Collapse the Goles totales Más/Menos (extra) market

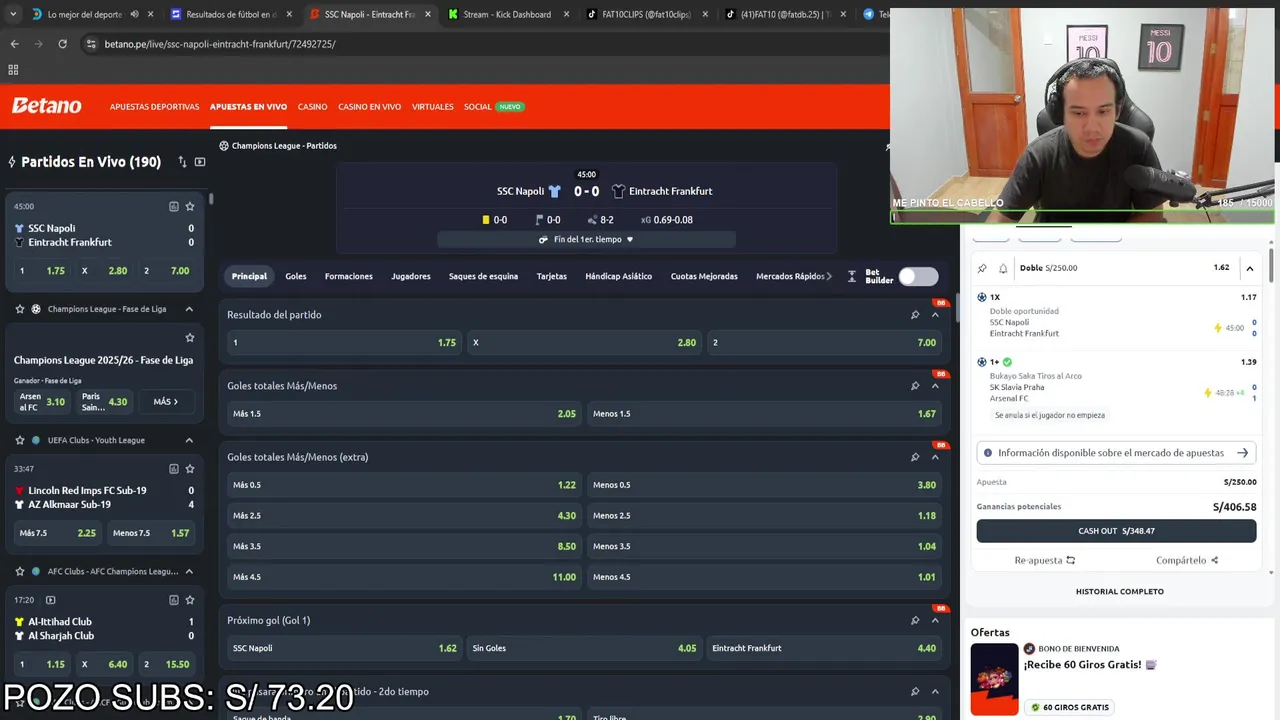(936, 457)
